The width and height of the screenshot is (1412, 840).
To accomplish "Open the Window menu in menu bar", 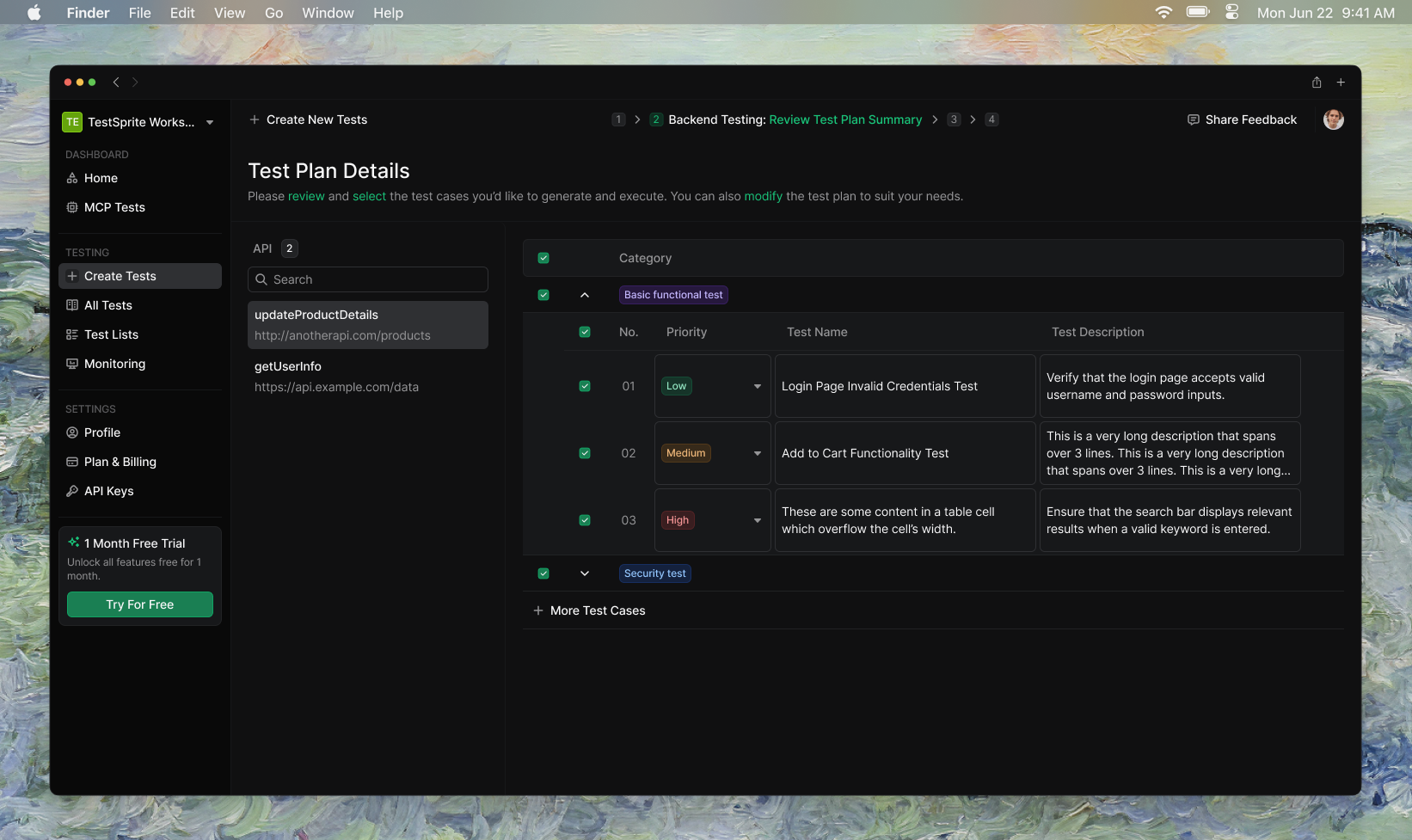I will coord(328,13).
